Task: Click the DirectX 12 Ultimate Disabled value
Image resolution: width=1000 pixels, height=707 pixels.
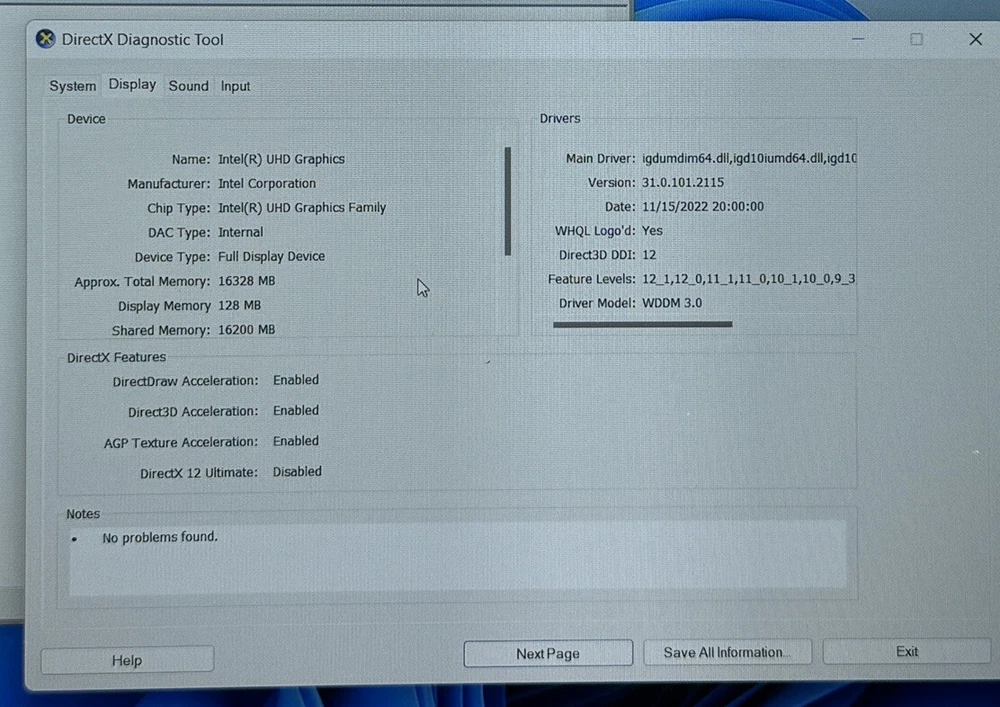Action: [297, 472]
